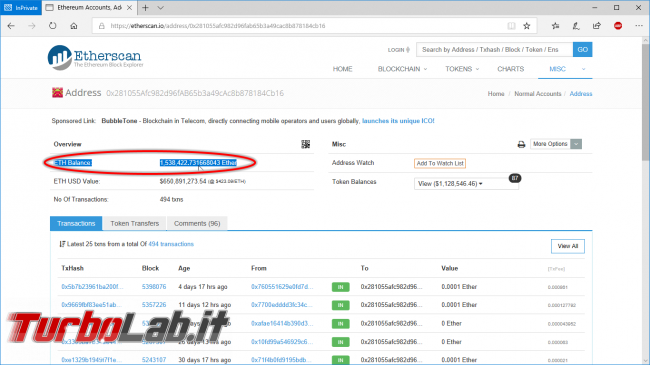
Task: Print page with printer icon
Action: click(x=521, y=144)
